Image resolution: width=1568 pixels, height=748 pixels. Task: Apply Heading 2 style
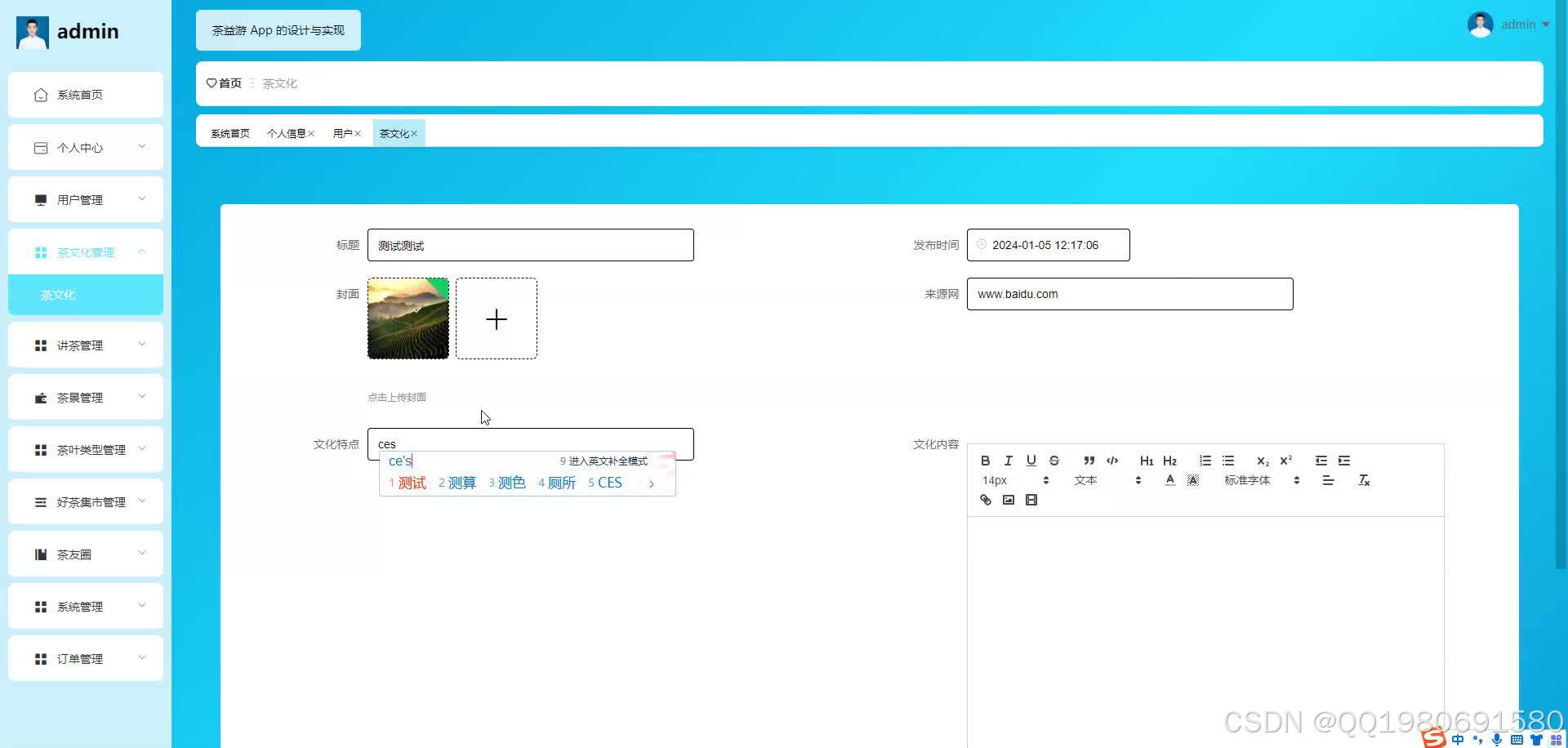pos(1170,461)
